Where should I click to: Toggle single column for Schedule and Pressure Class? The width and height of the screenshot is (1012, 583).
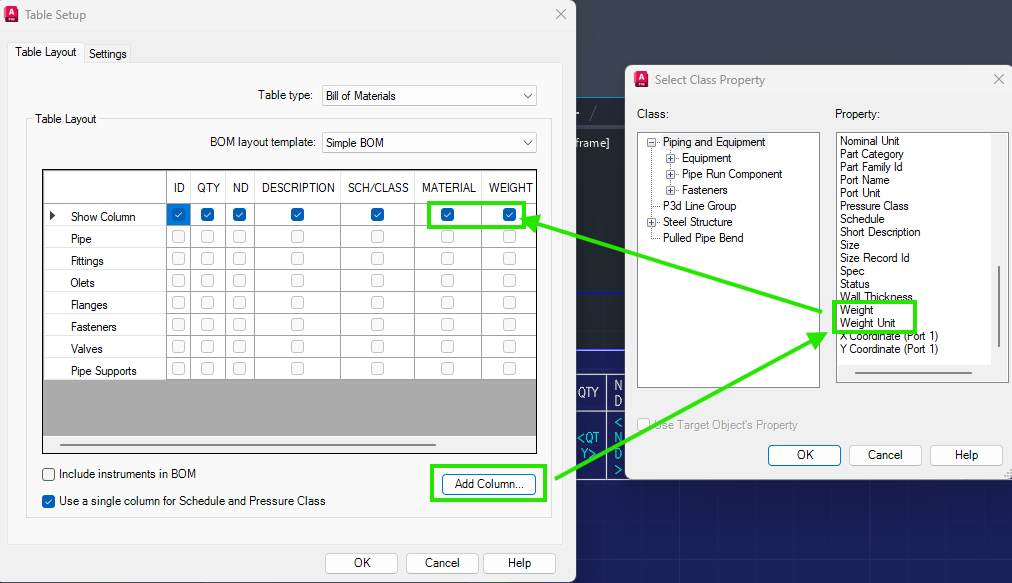[48, 502]
